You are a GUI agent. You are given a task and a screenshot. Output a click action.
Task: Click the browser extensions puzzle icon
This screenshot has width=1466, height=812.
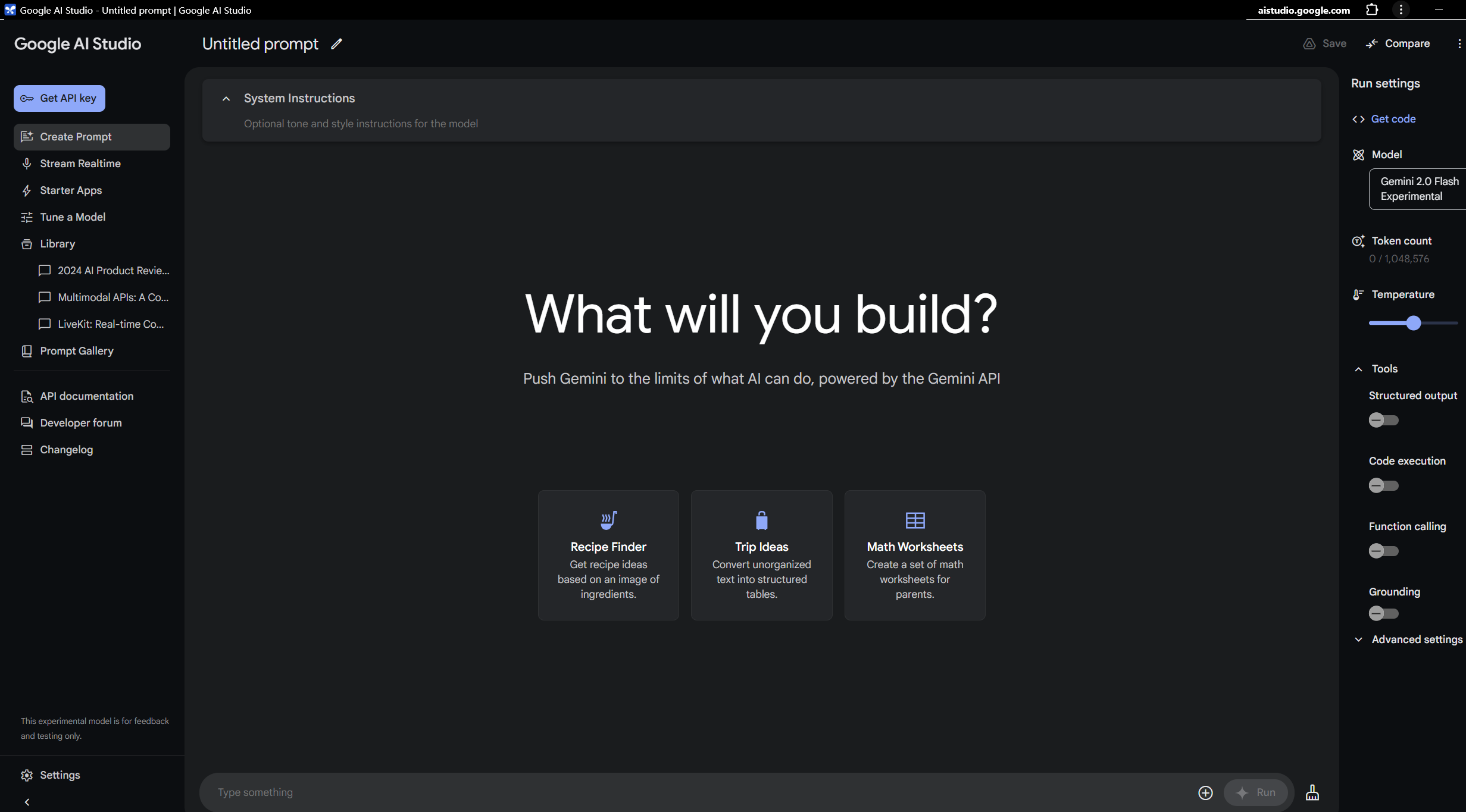(1372, 10)
